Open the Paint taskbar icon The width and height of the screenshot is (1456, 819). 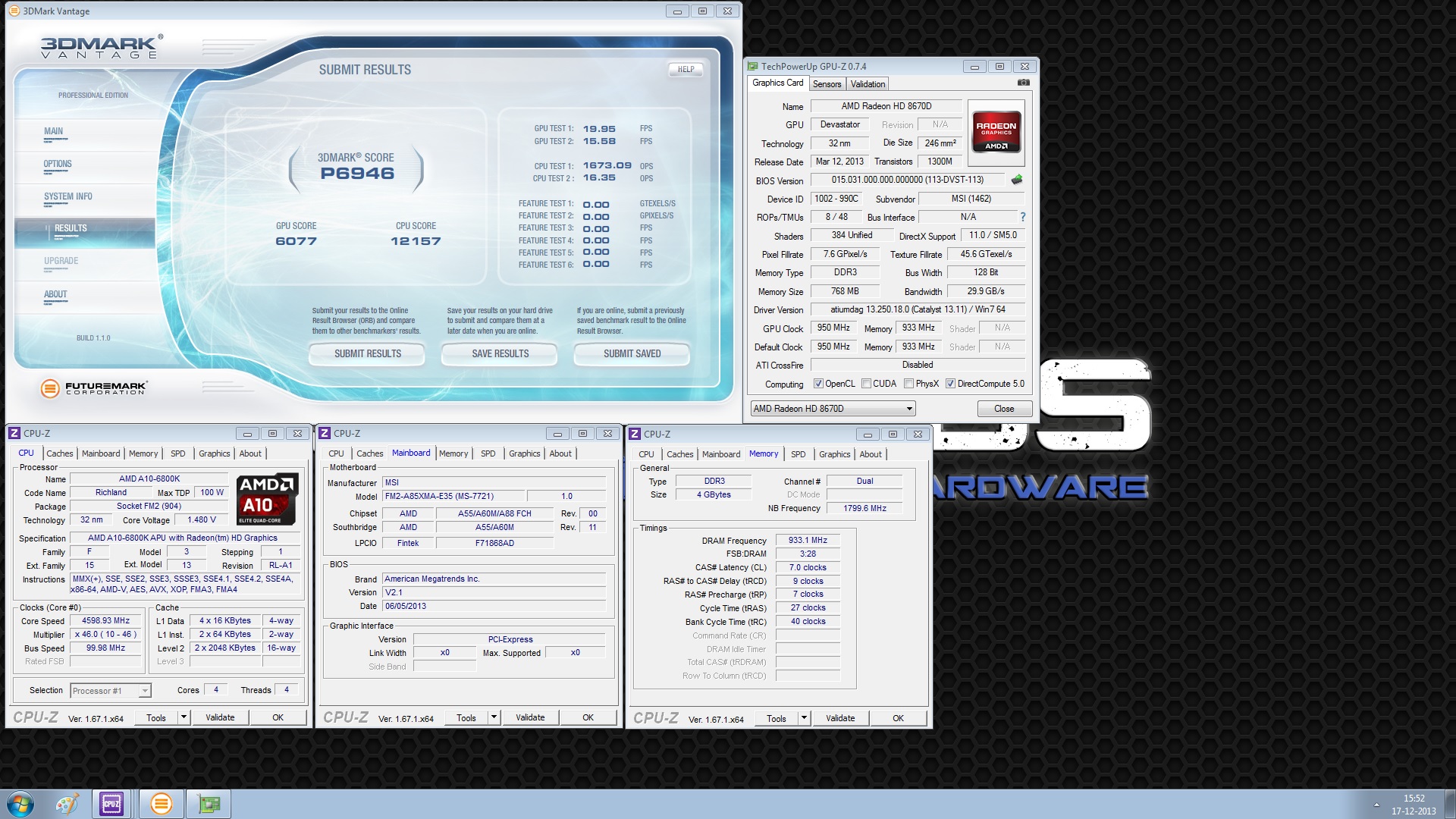67,804
